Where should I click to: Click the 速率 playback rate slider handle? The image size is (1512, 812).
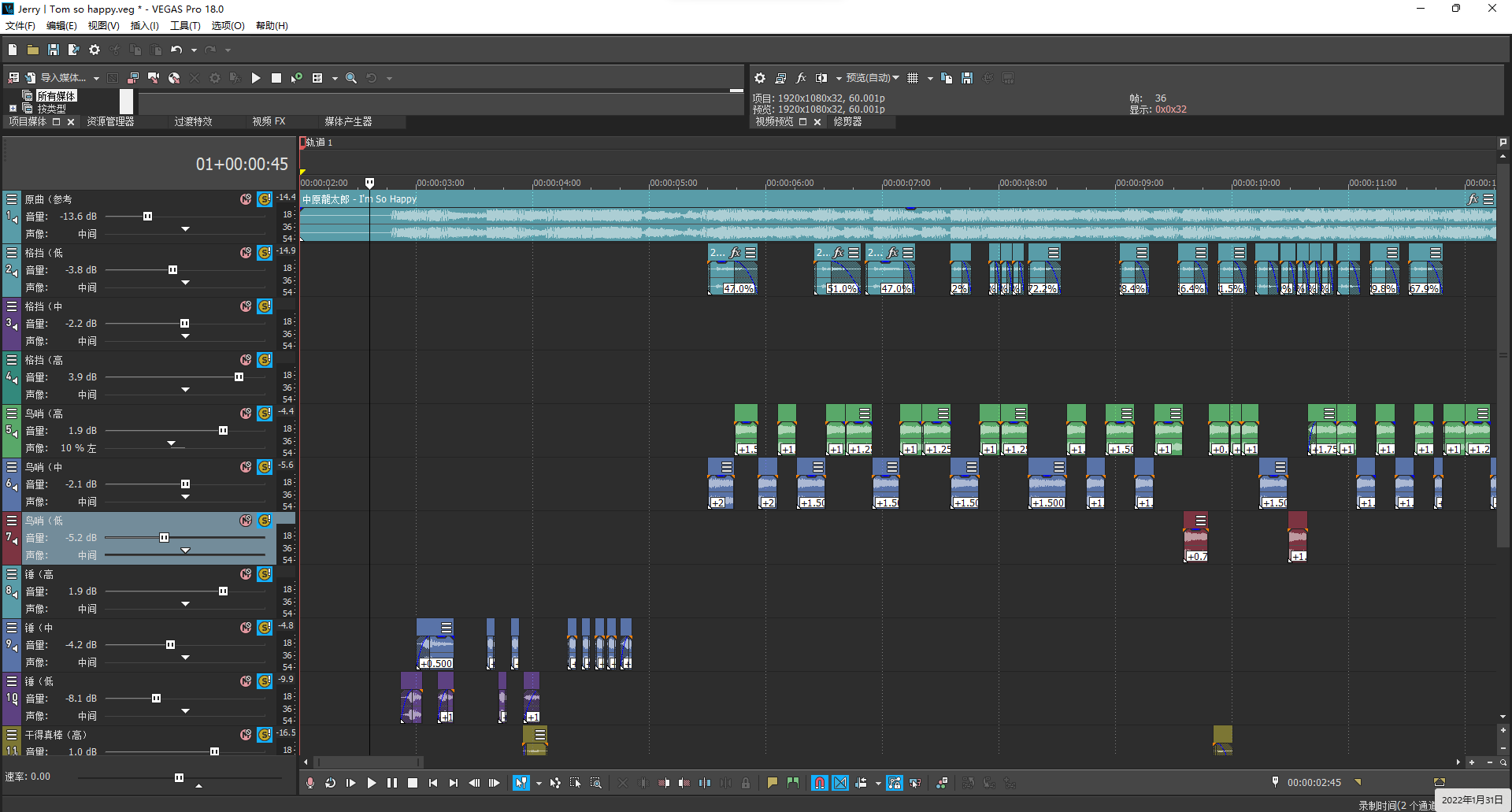click(x=179, y=777)
